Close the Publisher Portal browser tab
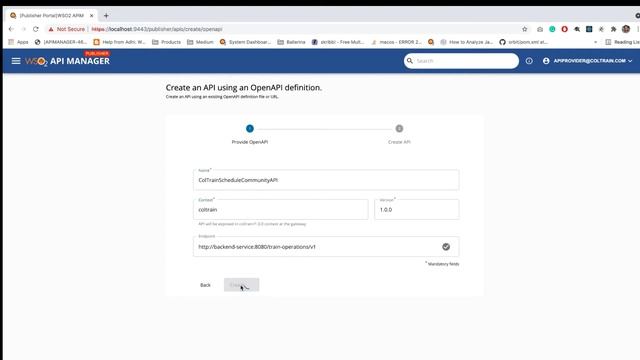The image size is (640, 360). 91,16
